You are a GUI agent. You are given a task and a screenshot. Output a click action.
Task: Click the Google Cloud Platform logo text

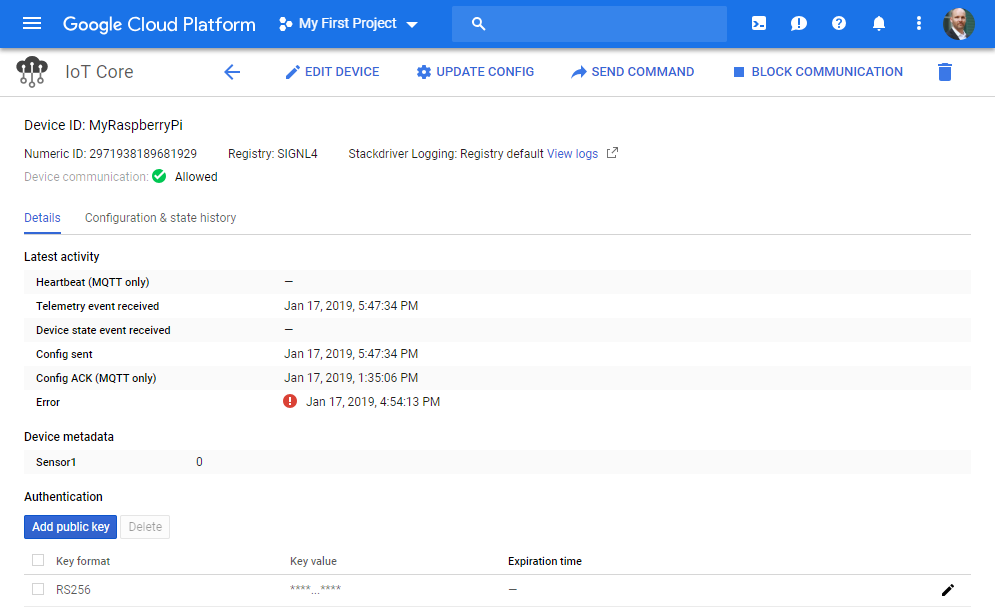[x=159, y=24]
